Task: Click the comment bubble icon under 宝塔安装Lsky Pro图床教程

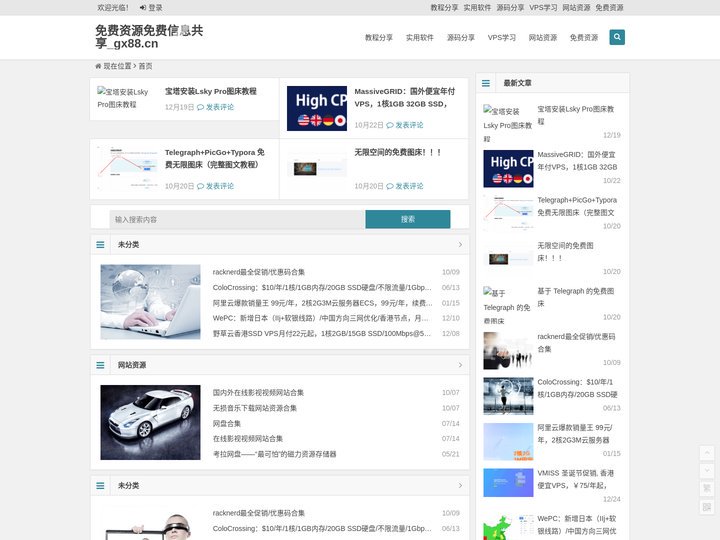Action: click(200, 107)
